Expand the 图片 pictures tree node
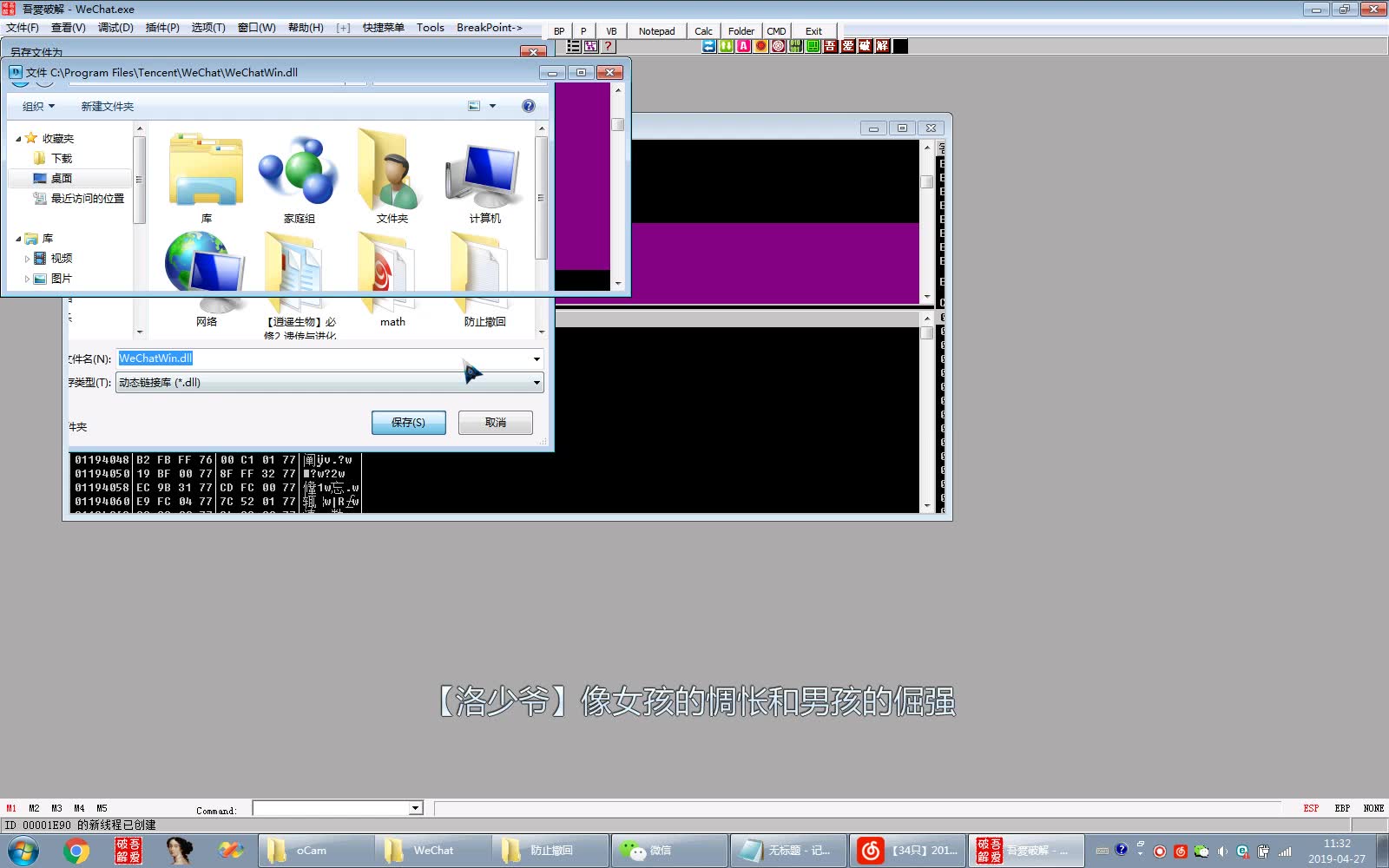Image resolution: width=1389 pixels, height=868 pixels. (x=27, y=279)
